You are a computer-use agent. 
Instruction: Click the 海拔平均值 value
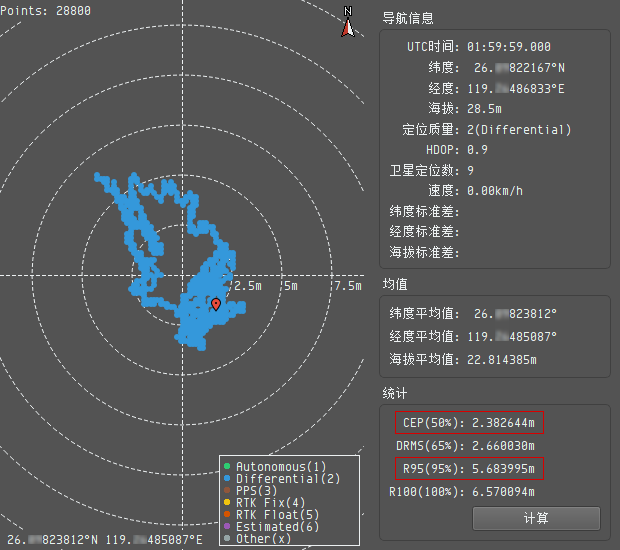tap(505, 359)
